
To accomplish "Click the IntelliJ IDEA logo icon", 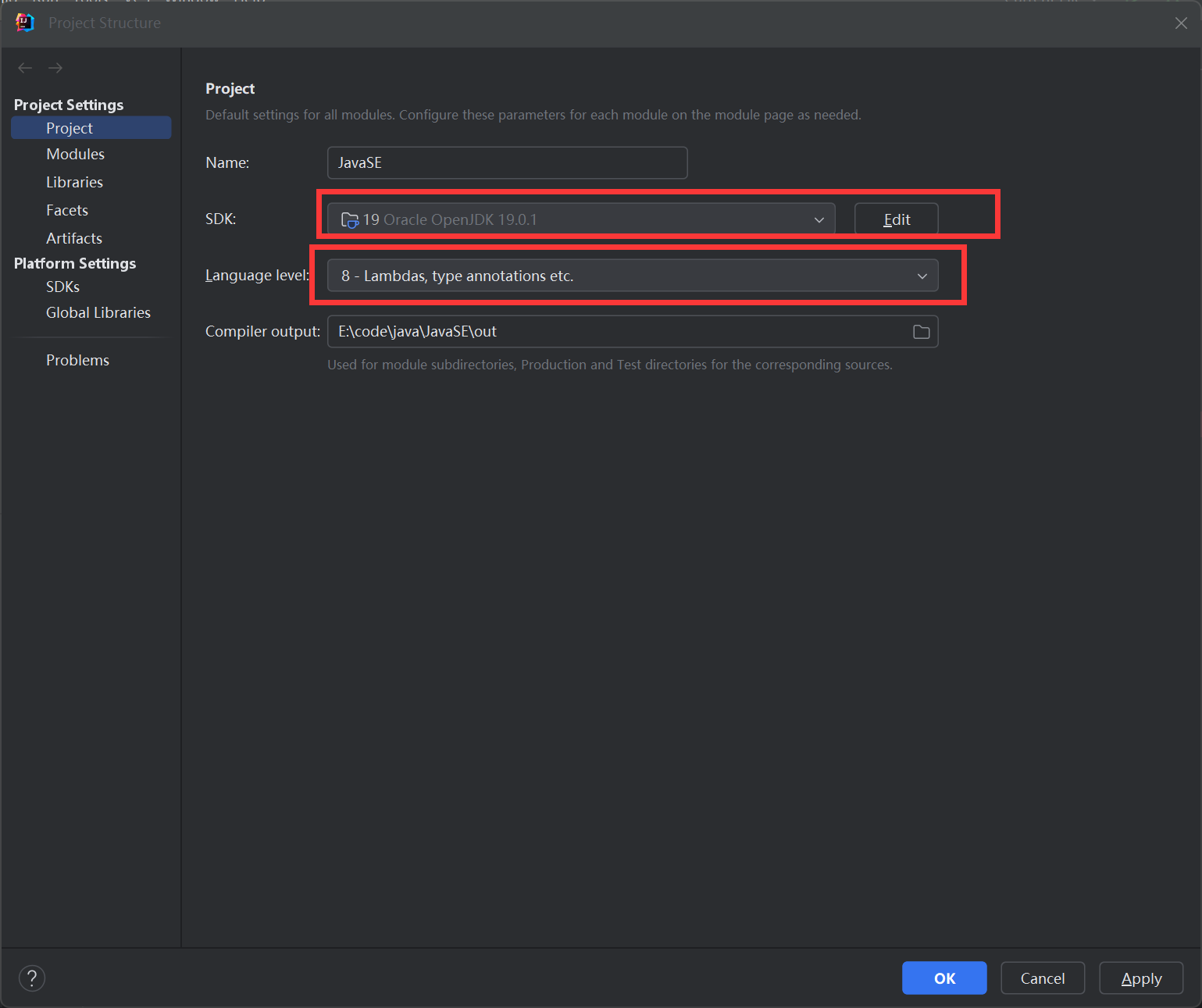I will (25, 23).
